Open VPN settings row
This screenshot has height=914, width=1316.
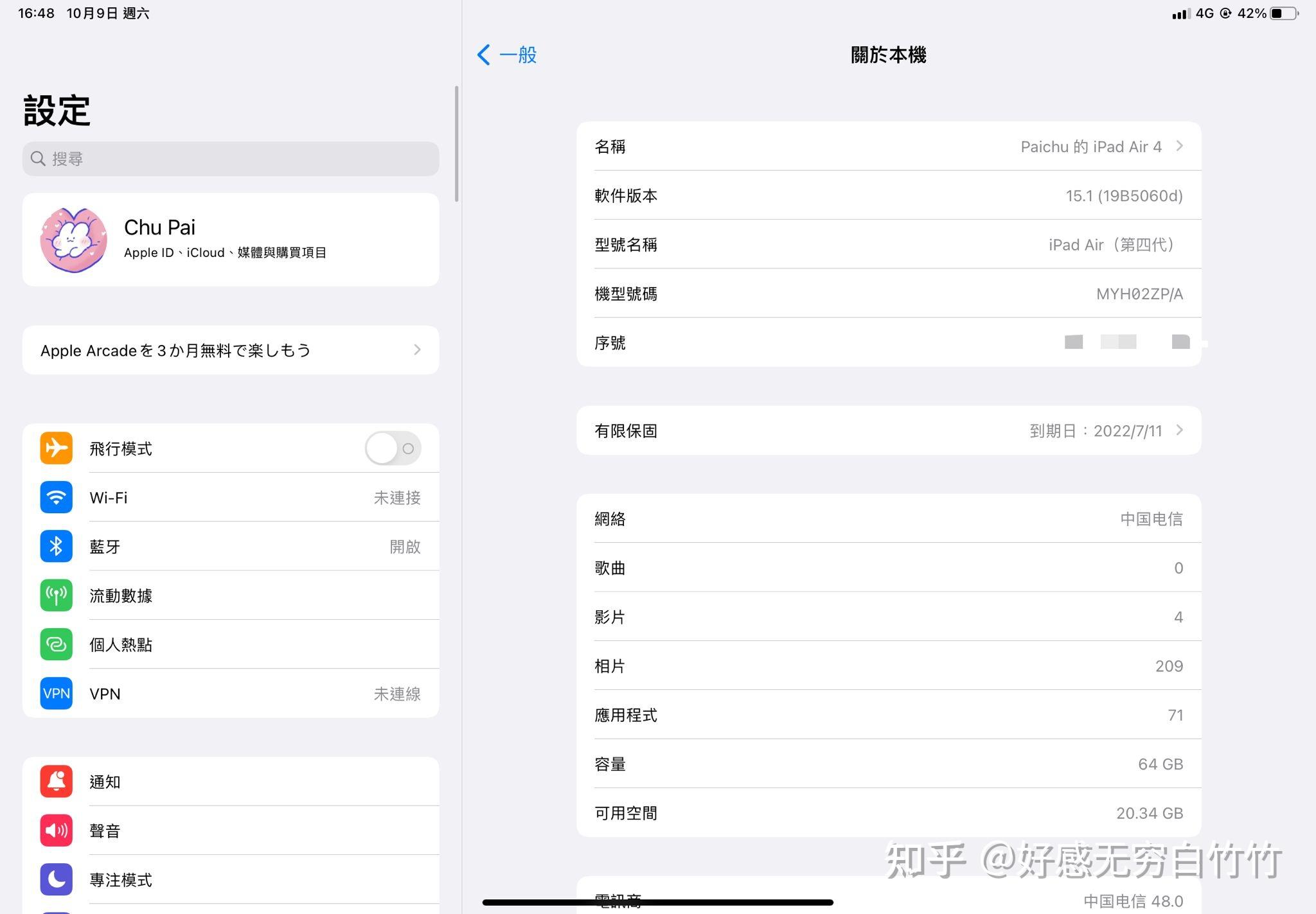tap(231, 693)
